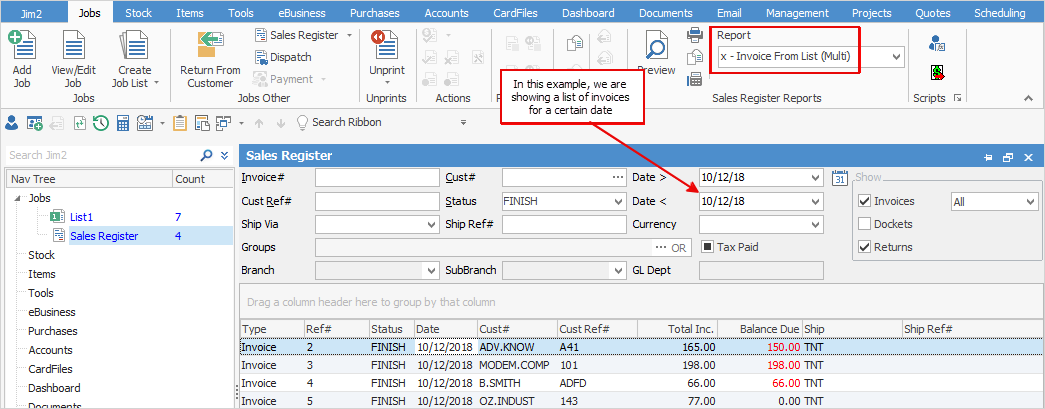1045x409 pixels.
Task: Click the Groups ellipsis button
Action: click(x=660, y=247)
